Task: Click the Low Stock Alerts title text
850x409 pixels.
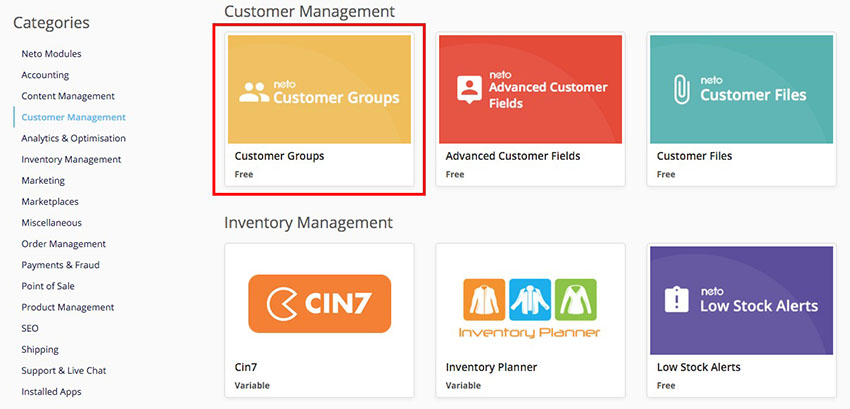Action: tap(698, 367)
